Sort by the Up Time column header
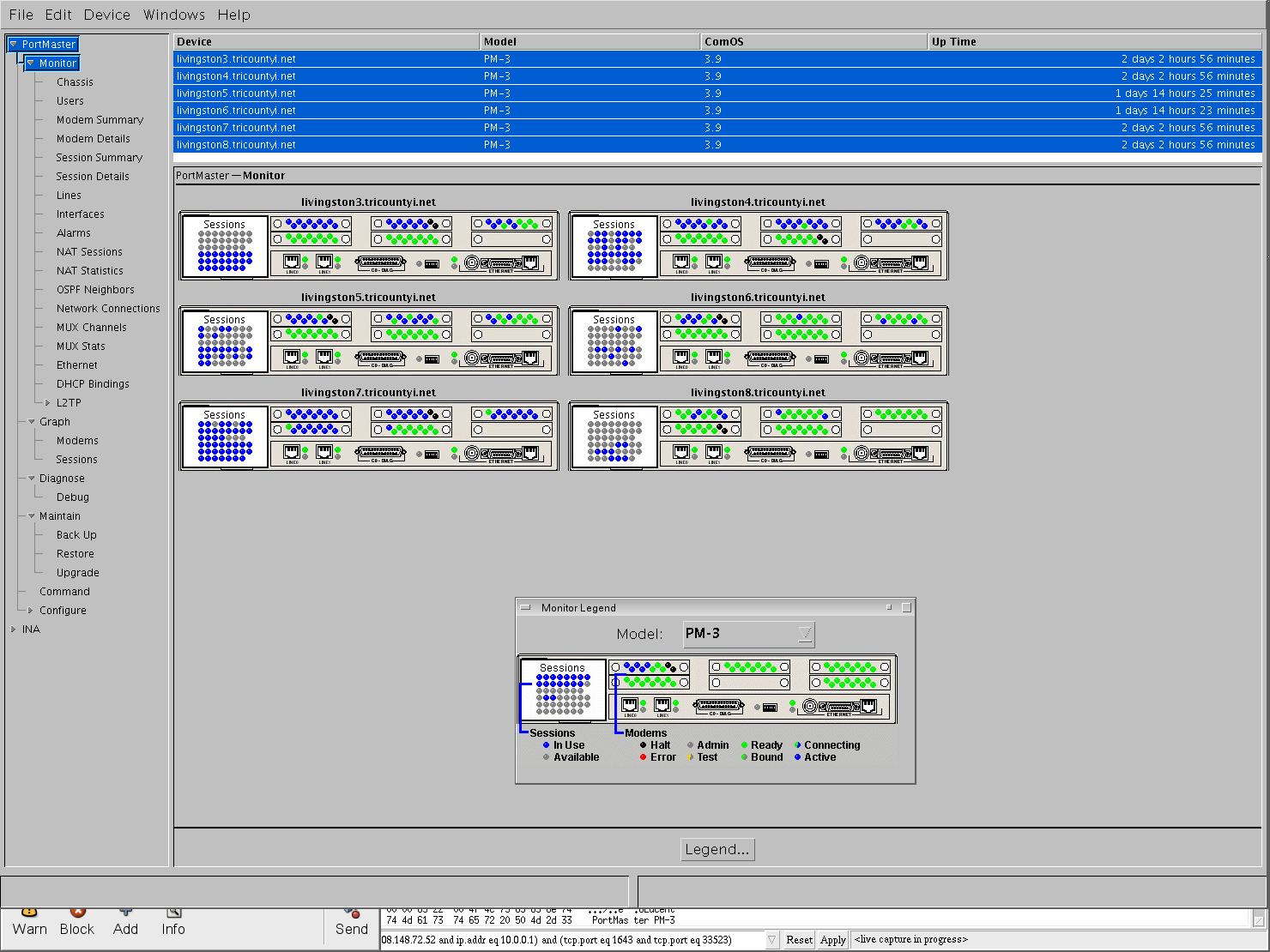1270x952 pixels. tap(1095, 42)
